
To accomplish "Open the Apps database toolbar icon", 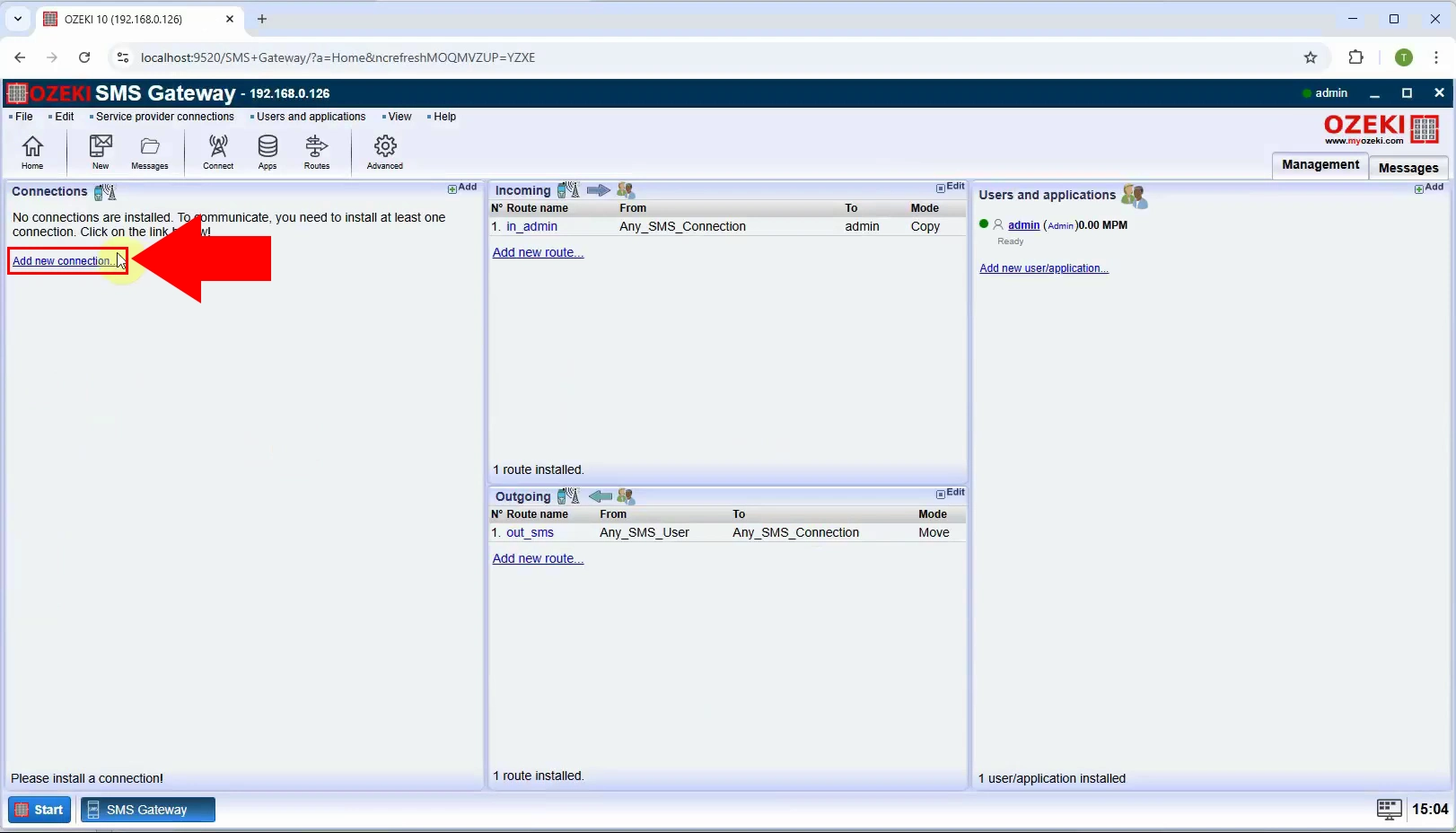I will (268, 151).
